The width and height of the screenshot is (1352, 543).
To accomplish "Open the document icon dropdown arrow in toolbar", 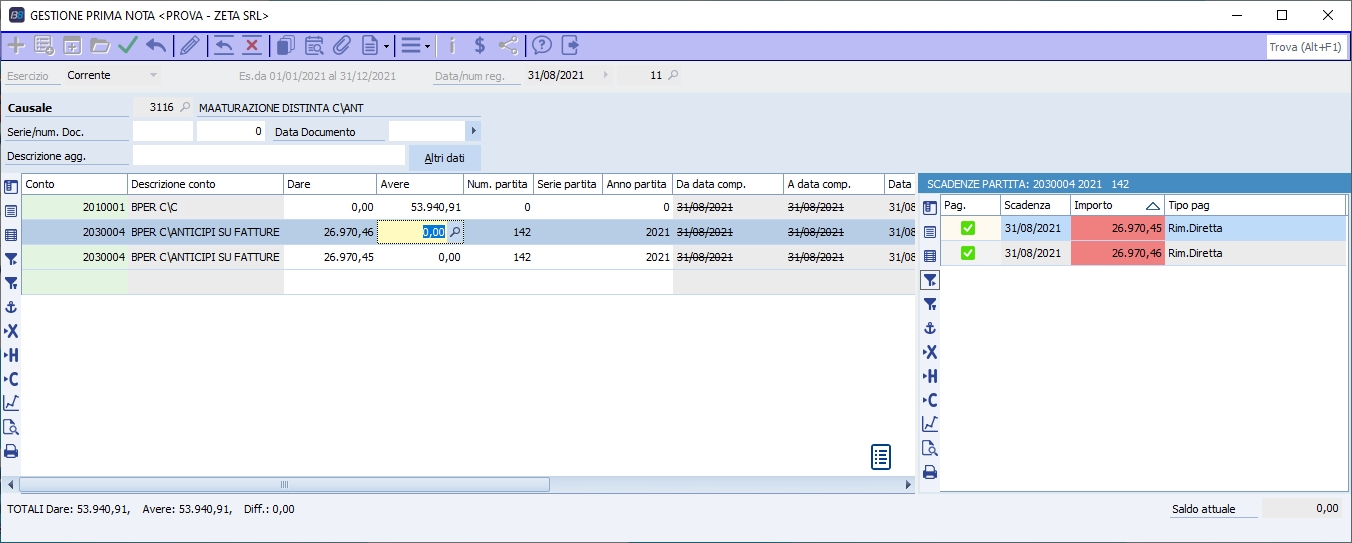I will point(386,46).
